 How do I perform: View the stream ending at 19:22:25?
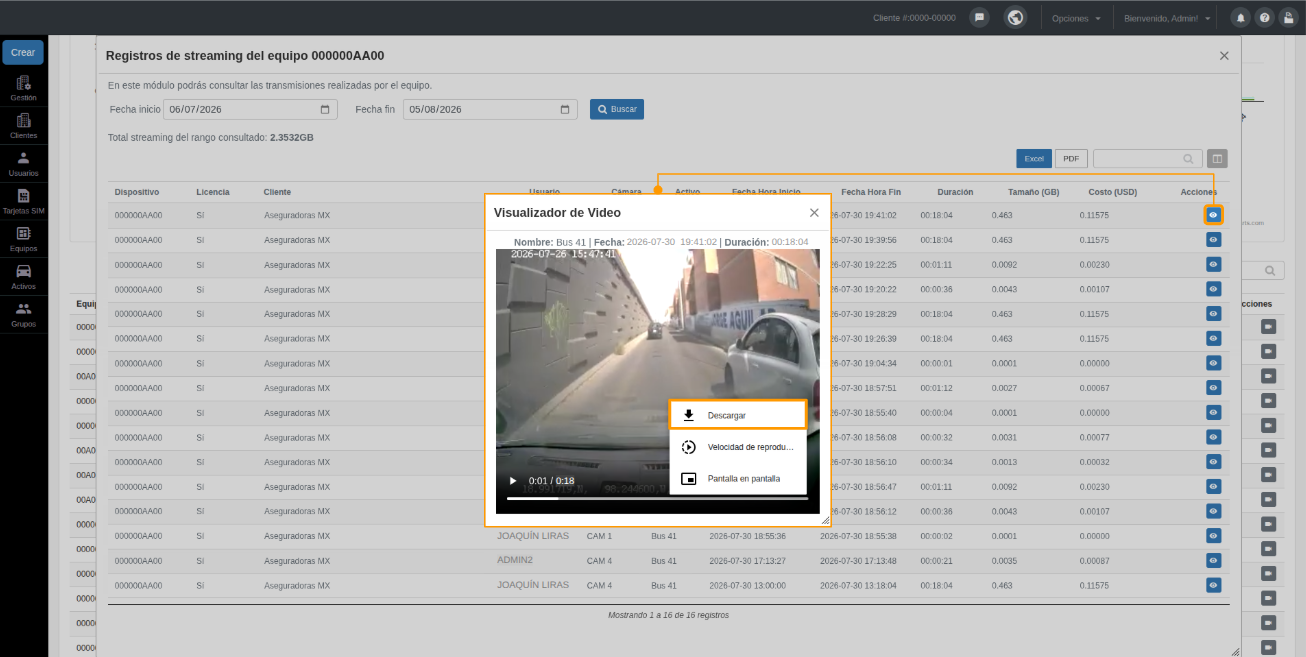(1213, 265)
